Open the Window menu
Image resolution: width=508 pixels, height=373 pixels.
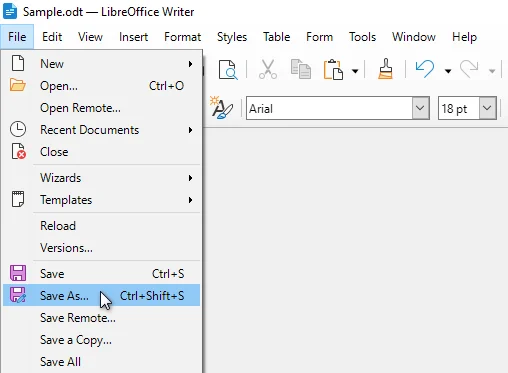point(414,37)
